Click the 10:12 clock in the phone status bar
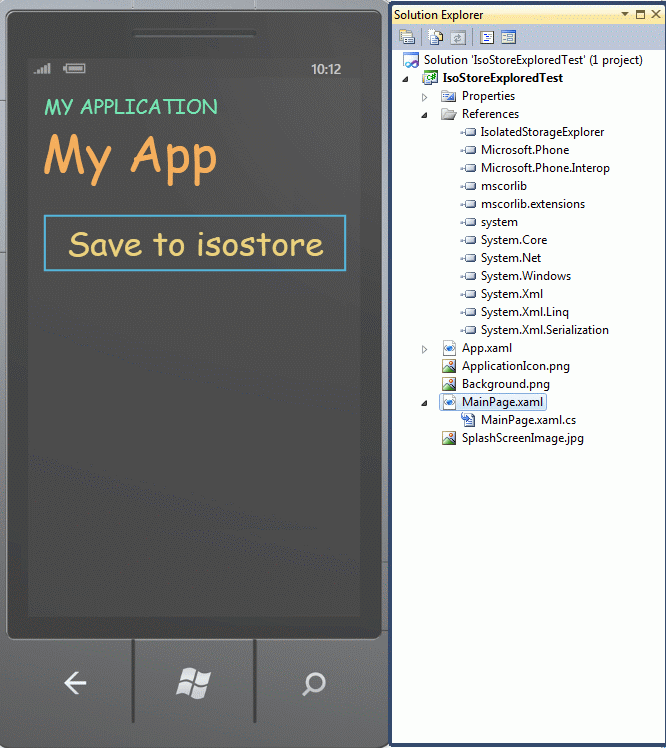The image size is (666, 748). pyautogui.click(x=326, y=70)
